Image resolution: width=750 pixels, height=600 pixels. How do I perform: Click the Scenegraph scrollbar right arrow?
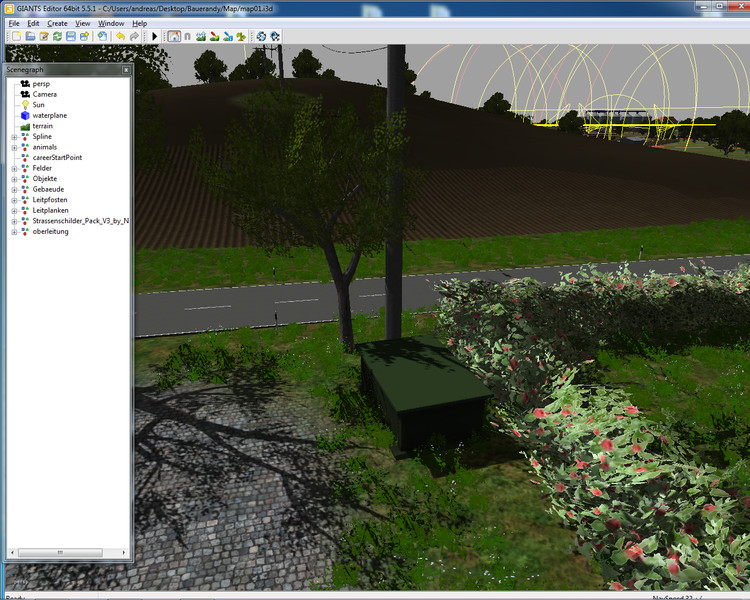point(124,553)
